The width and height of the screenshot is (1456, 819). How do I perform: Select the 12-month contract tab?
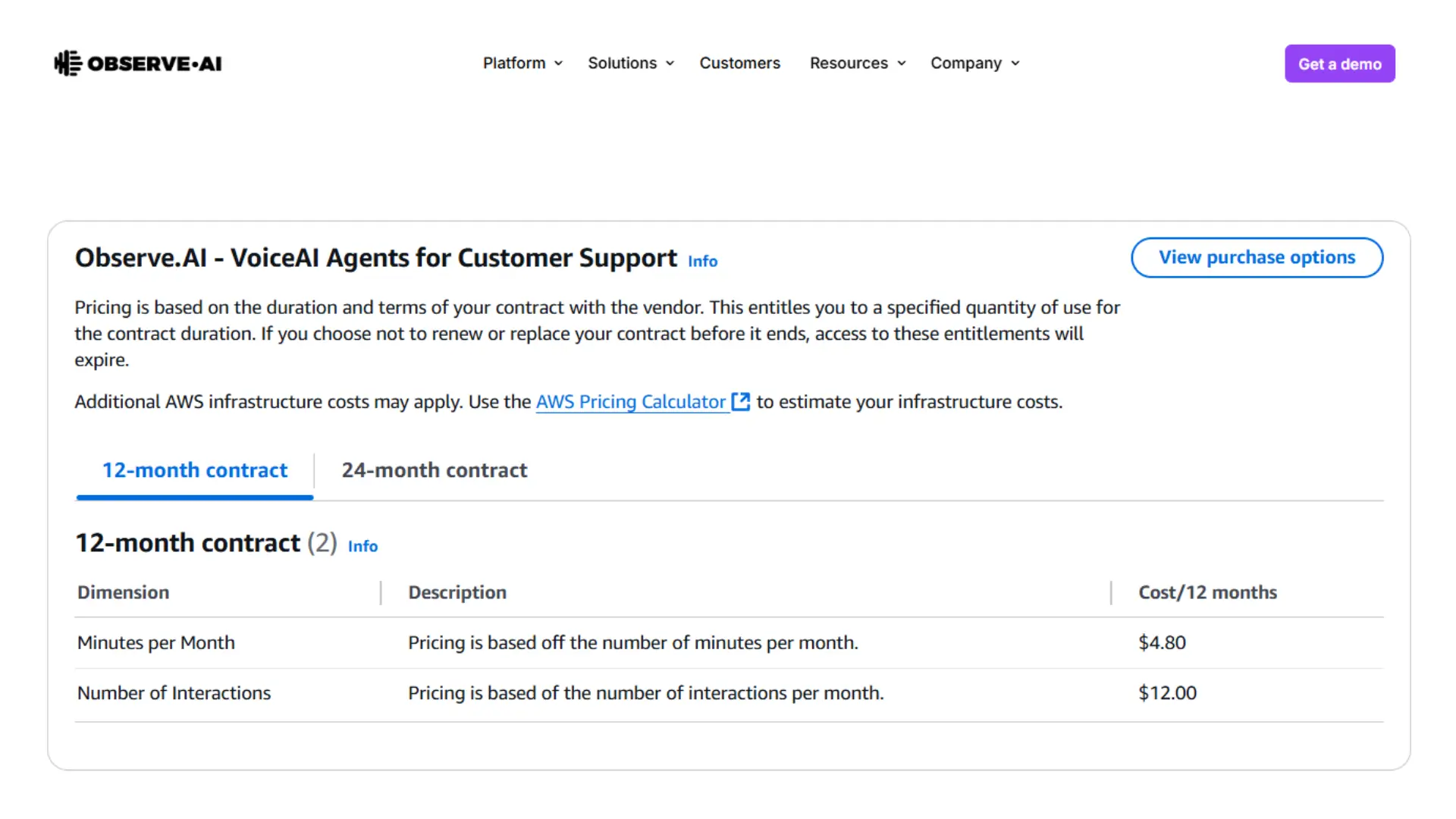tap(195, 470)
